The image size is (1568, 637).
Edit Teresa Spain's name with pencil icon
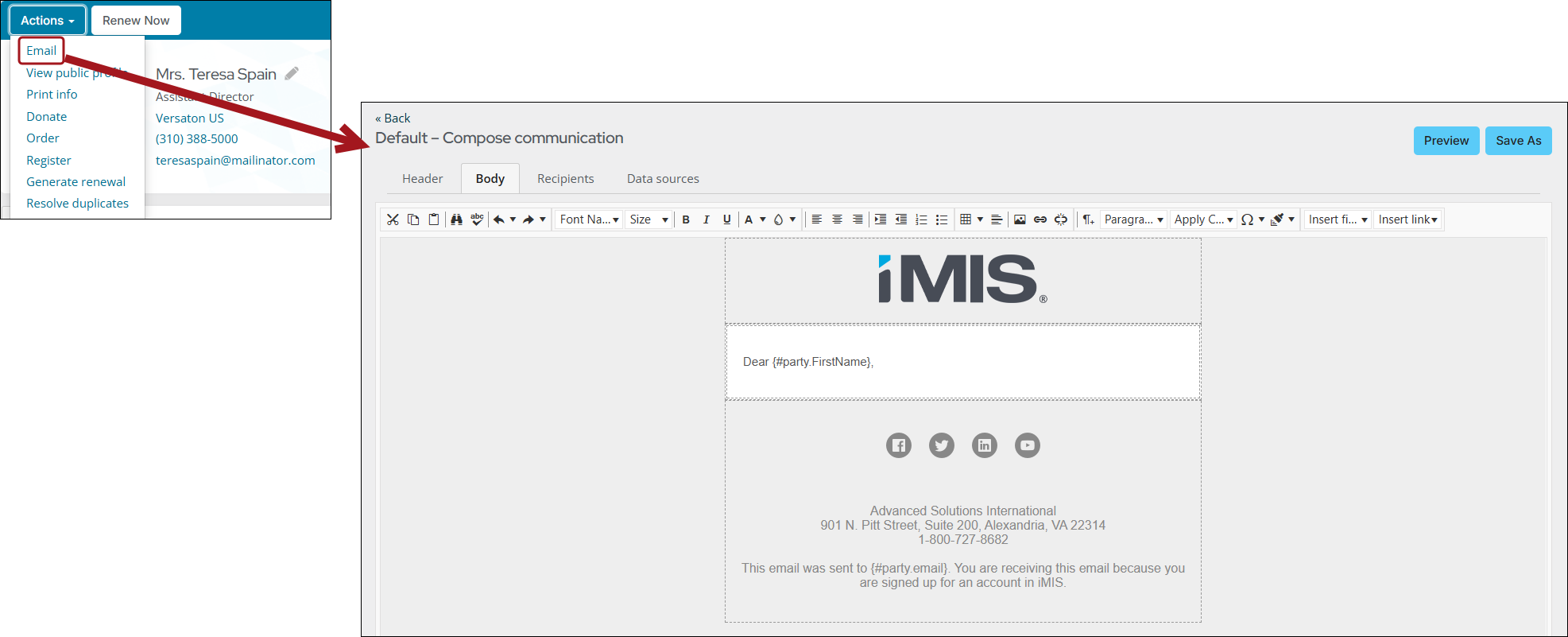pos(292,73)
